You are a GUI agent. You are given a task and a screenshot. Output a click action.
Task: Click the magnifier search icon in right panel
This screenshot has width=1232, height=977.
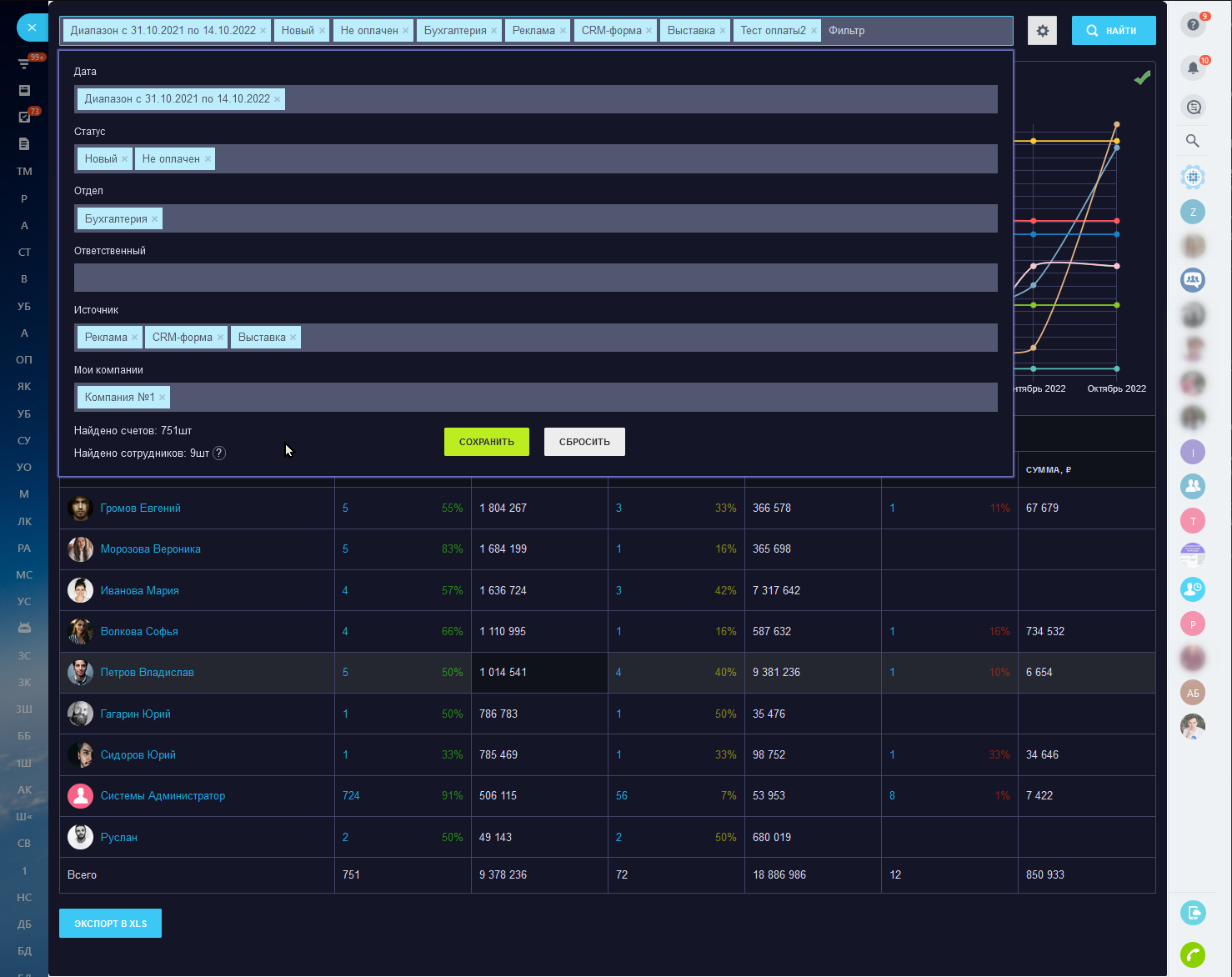(1193, 141)
